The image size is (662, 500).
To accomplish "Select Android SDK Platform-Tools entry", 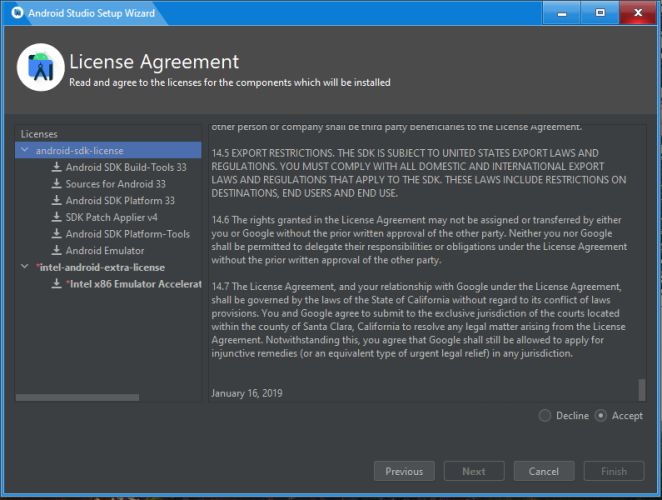I will coord(128,234).
